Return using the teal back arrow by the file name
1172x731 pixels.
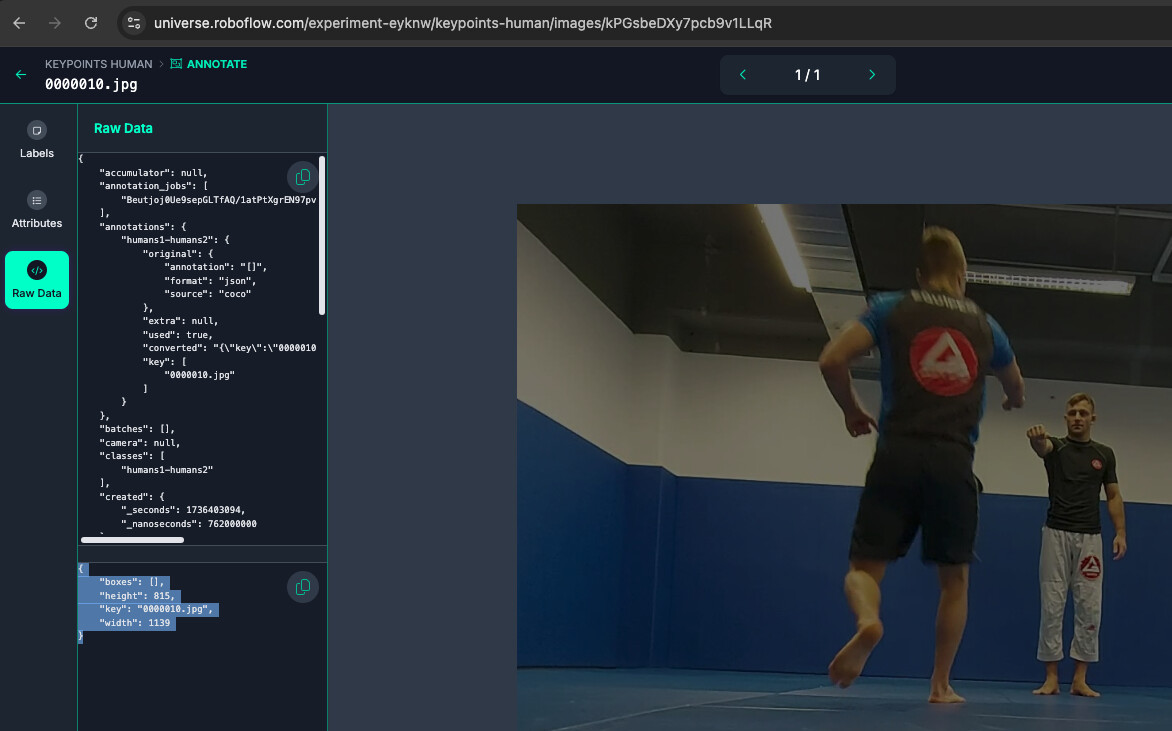pos(21,75)
